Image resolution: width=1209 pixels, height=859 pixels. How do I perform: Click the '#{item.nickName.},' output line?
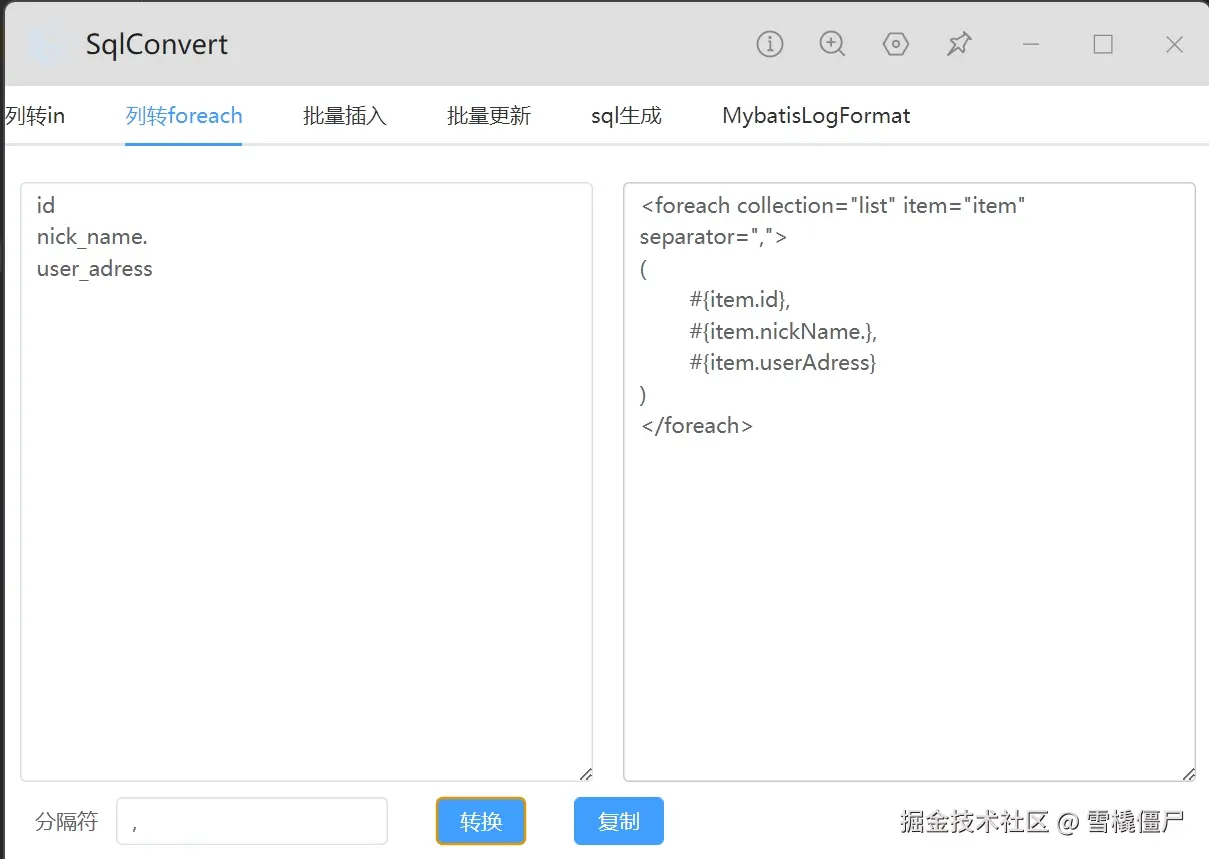tap(783, 331)
